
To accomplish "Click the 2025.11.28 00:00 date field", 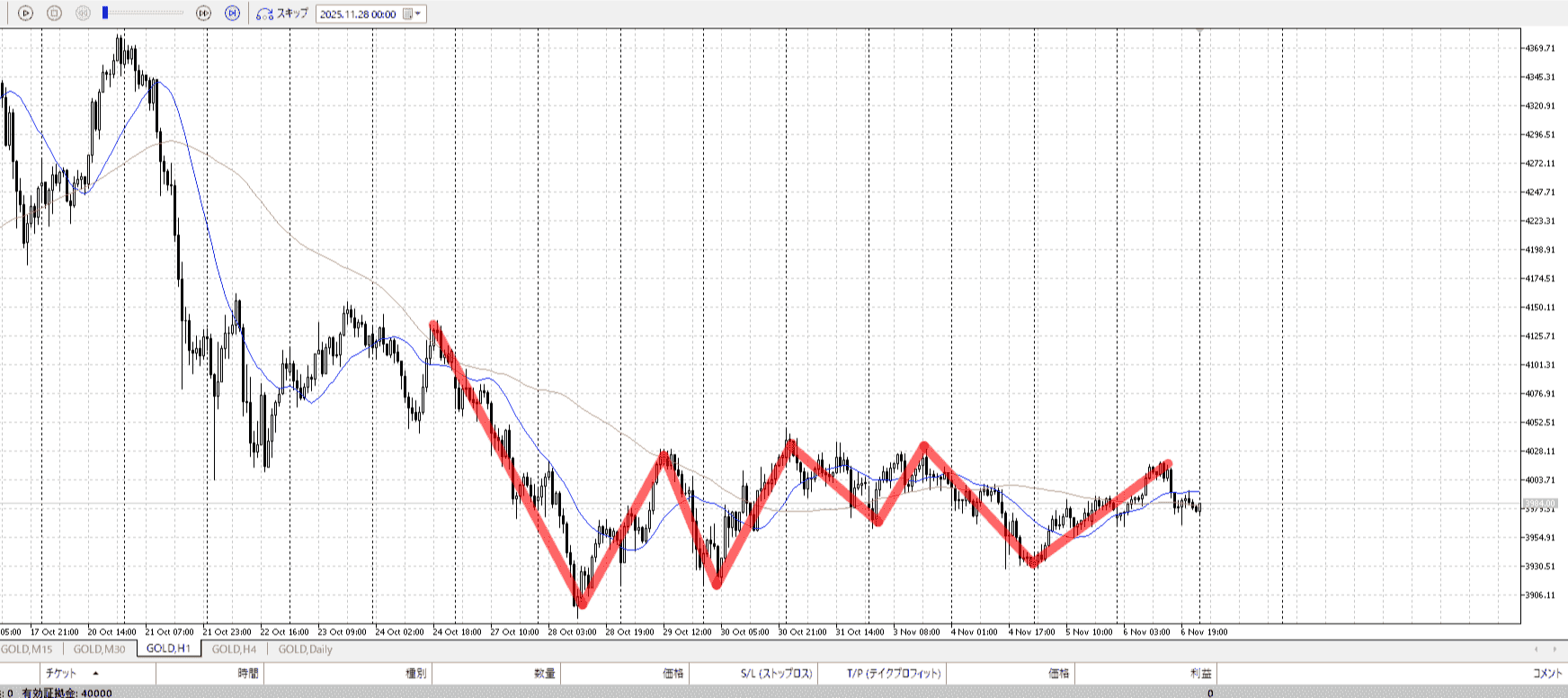I will click(x=358, y=14).
